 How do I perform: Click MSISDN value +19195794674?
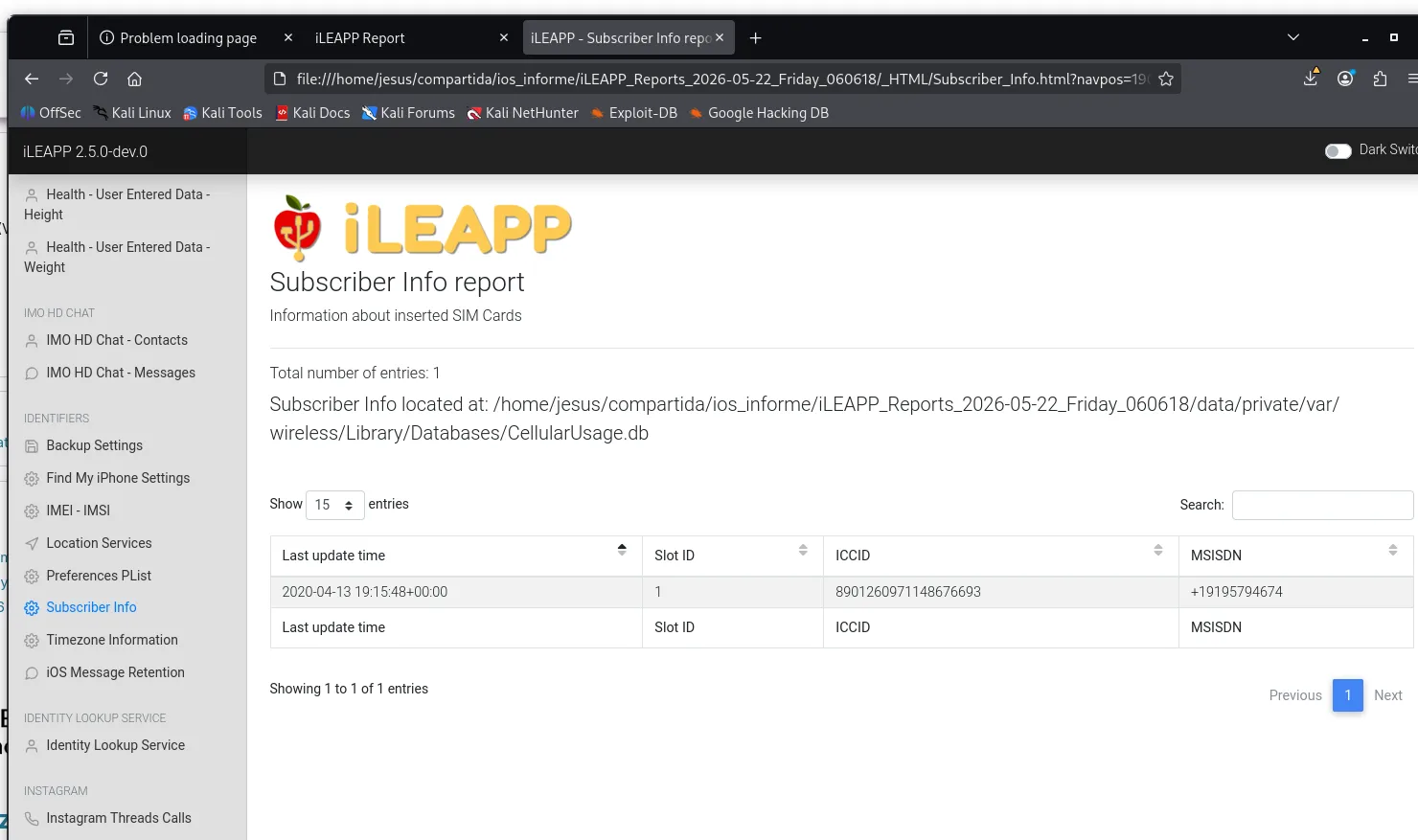(x=1236, y=592)
